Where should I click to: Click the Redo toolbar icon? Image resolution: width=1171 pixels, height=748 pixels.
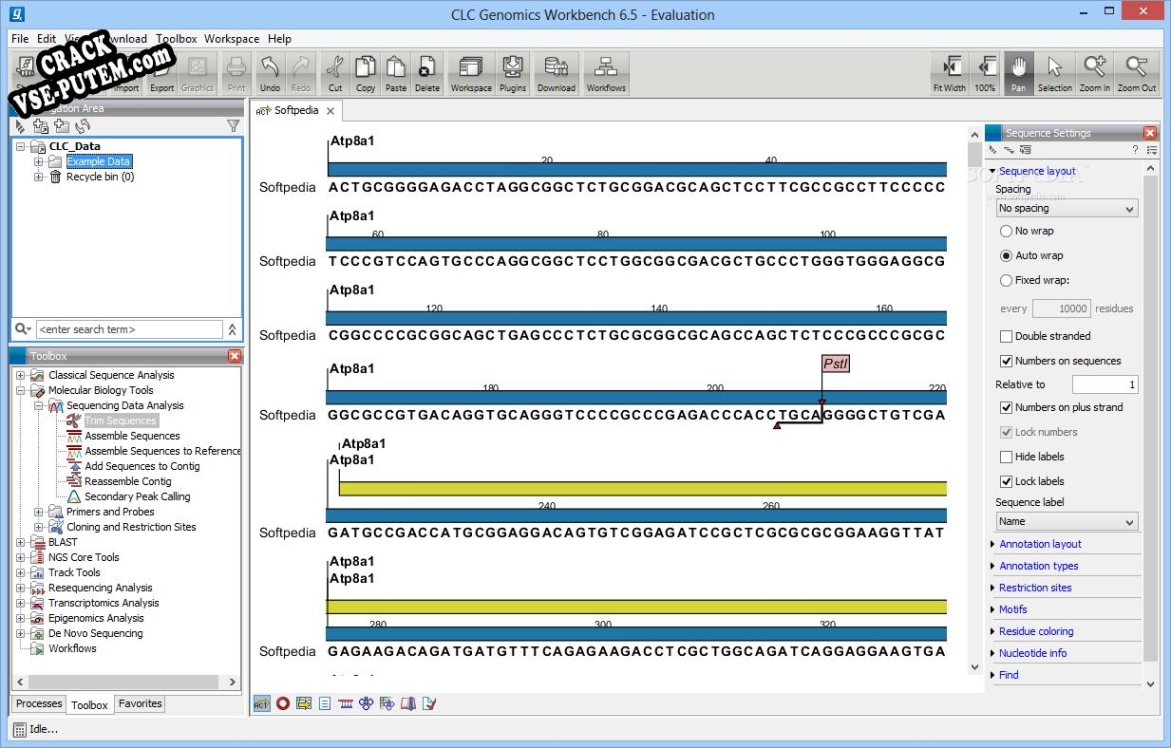click(301, 73)
